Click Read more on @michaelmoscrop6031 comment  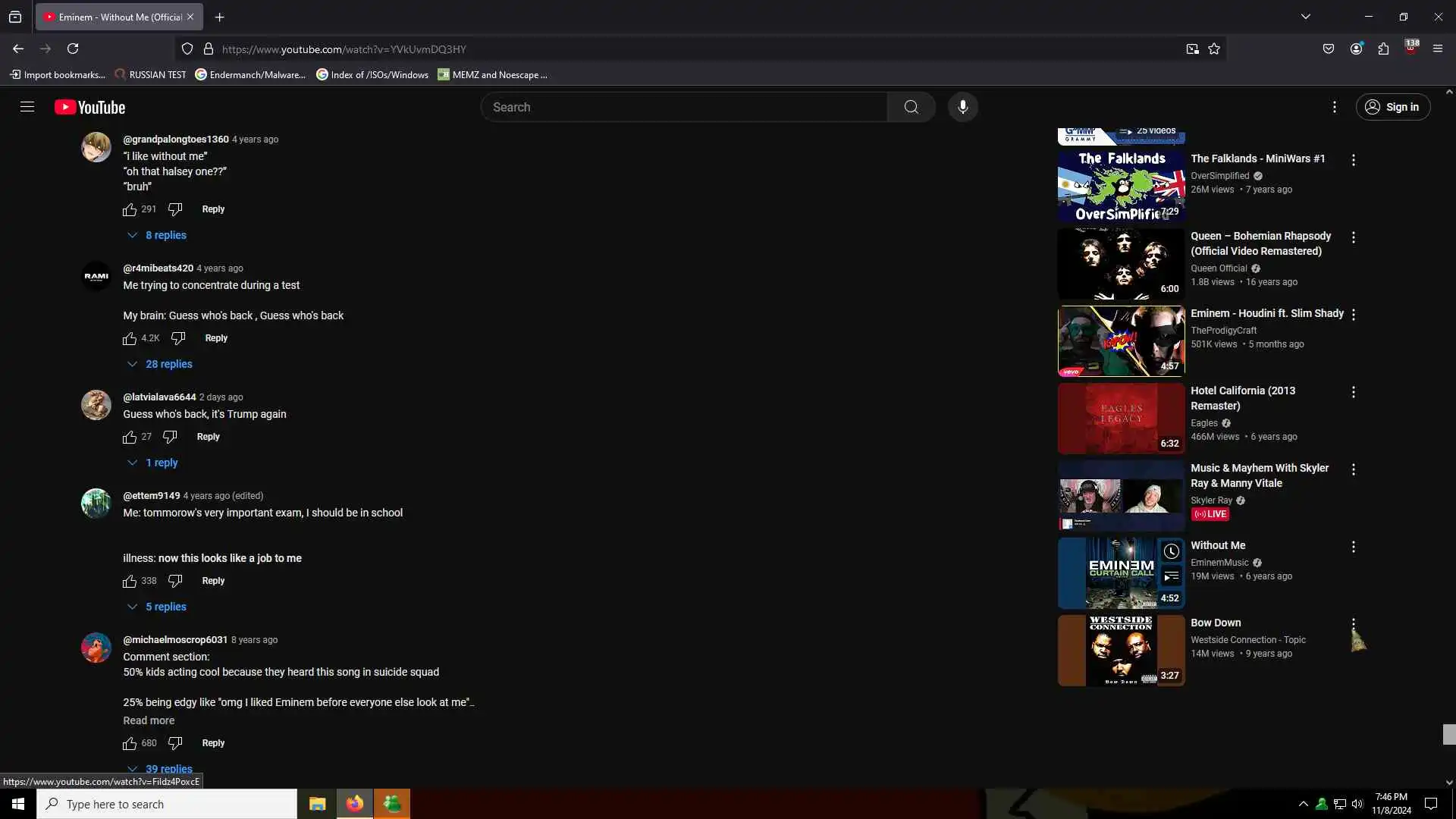pos(149,720)
